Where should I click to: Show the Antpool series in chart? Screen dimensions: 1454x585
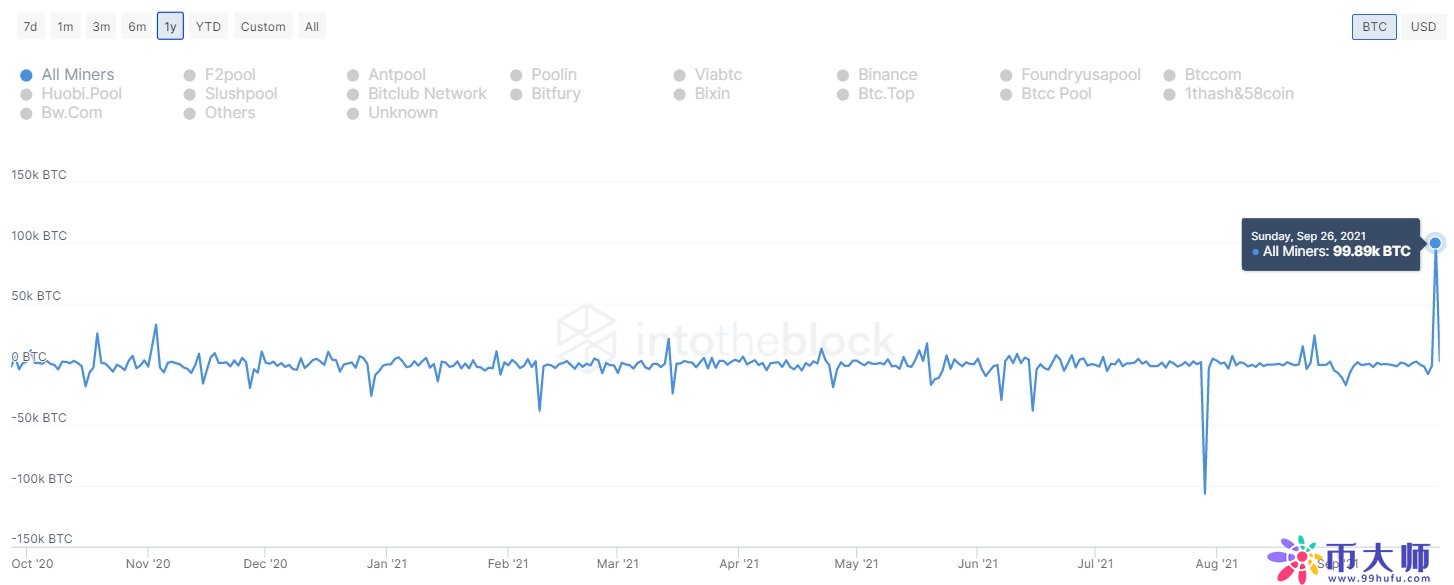point(396,75)
